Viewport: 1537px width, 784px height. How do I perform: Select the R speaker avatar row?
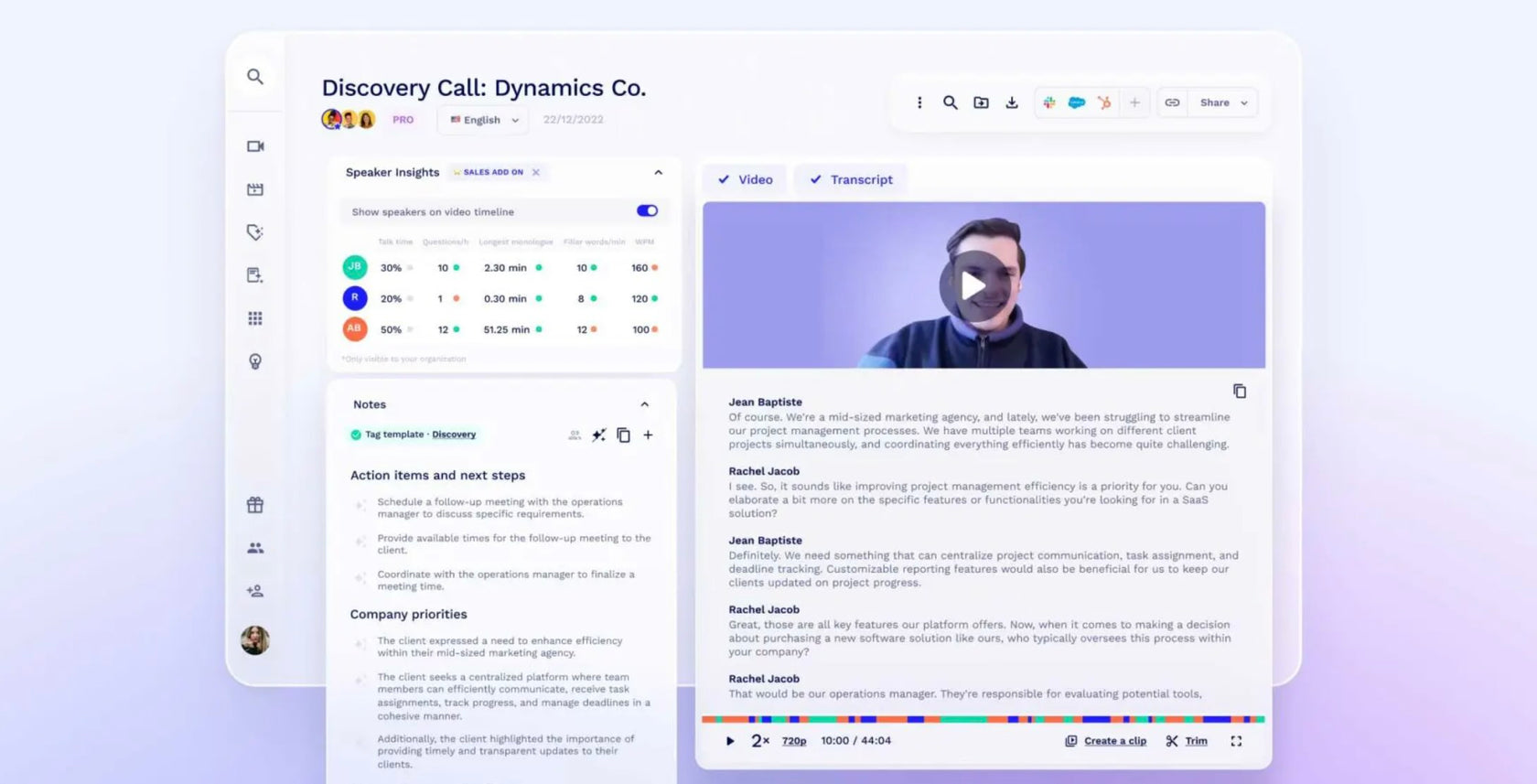click(355, 298)
